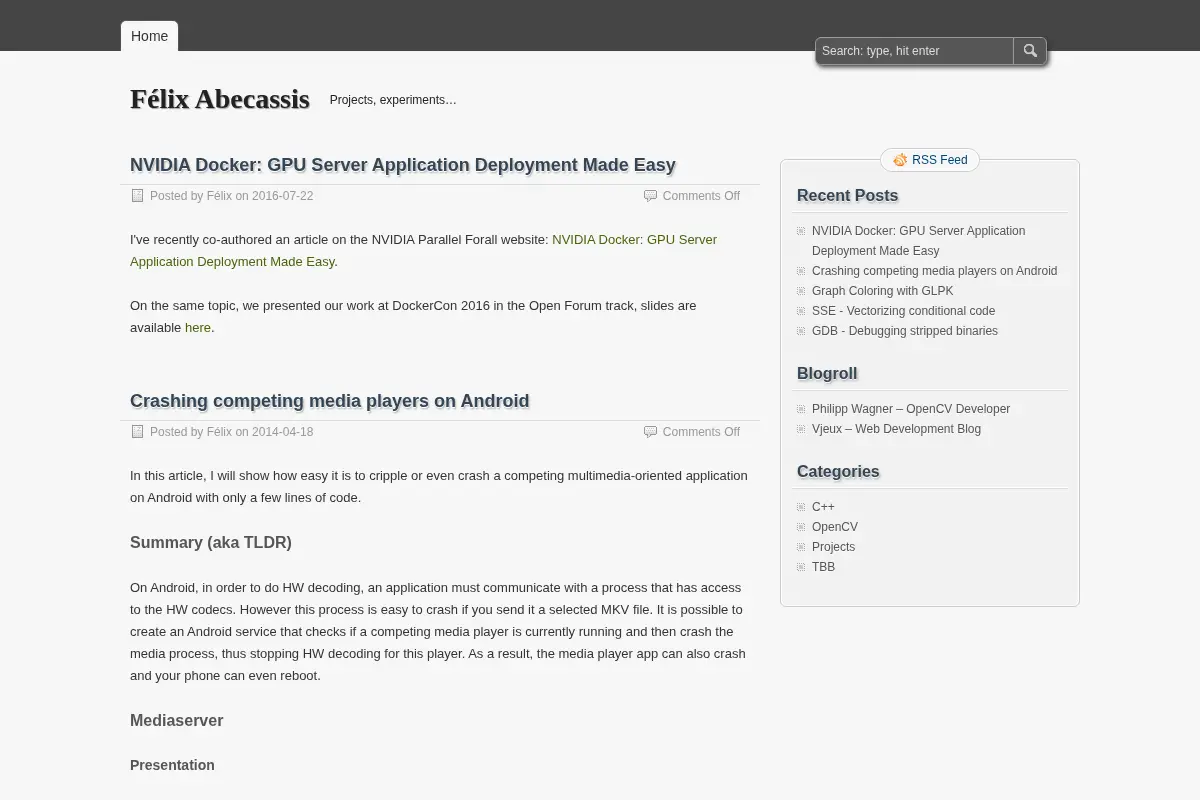1200x800 pixels.
Task: Click the 'Recent Posts' sidebar heading
Action: tap(847, 196)
